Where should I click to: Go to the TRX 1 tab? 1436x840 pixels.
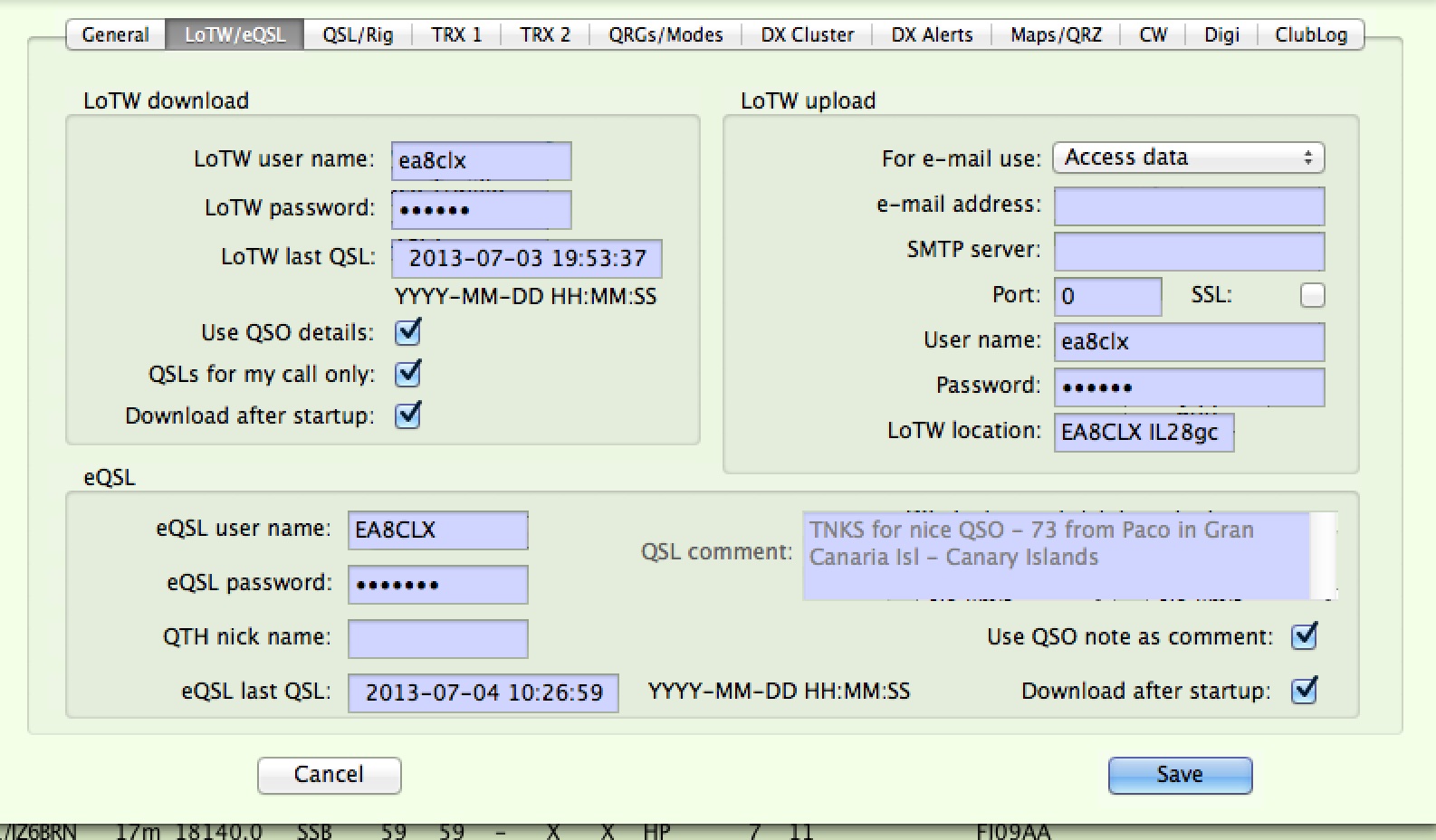tap(456, 35)
